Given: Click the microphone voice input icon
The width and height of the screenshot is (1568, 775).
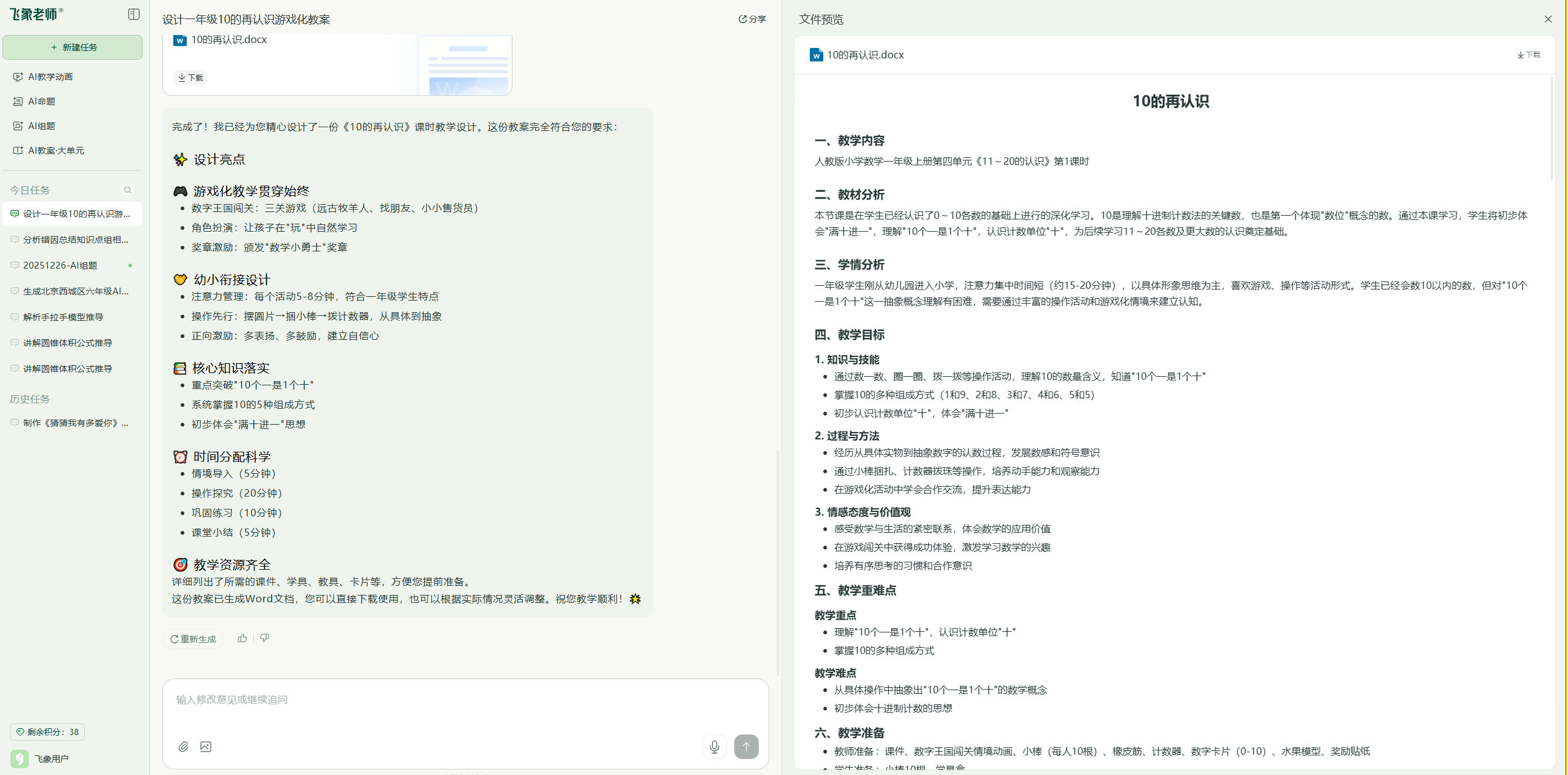Looking at the screenshot, I should 714,747.
